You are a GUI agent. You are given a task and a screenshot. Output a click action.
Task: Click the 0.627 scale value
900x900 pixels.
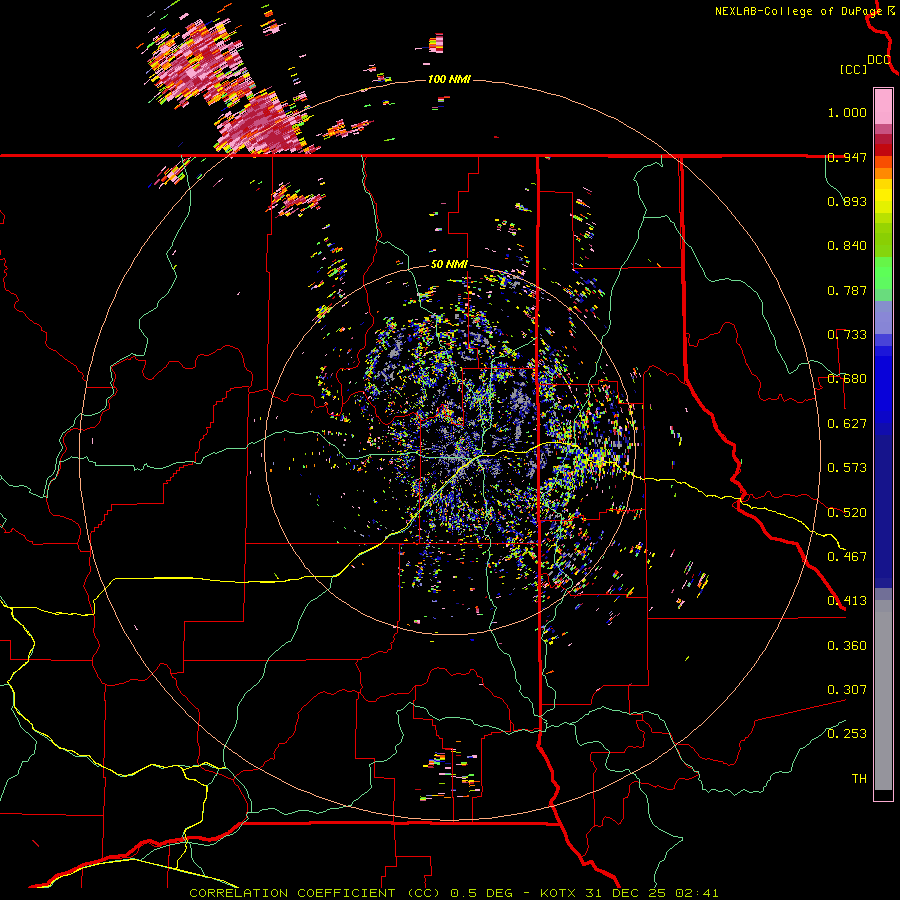click(847, 424)
